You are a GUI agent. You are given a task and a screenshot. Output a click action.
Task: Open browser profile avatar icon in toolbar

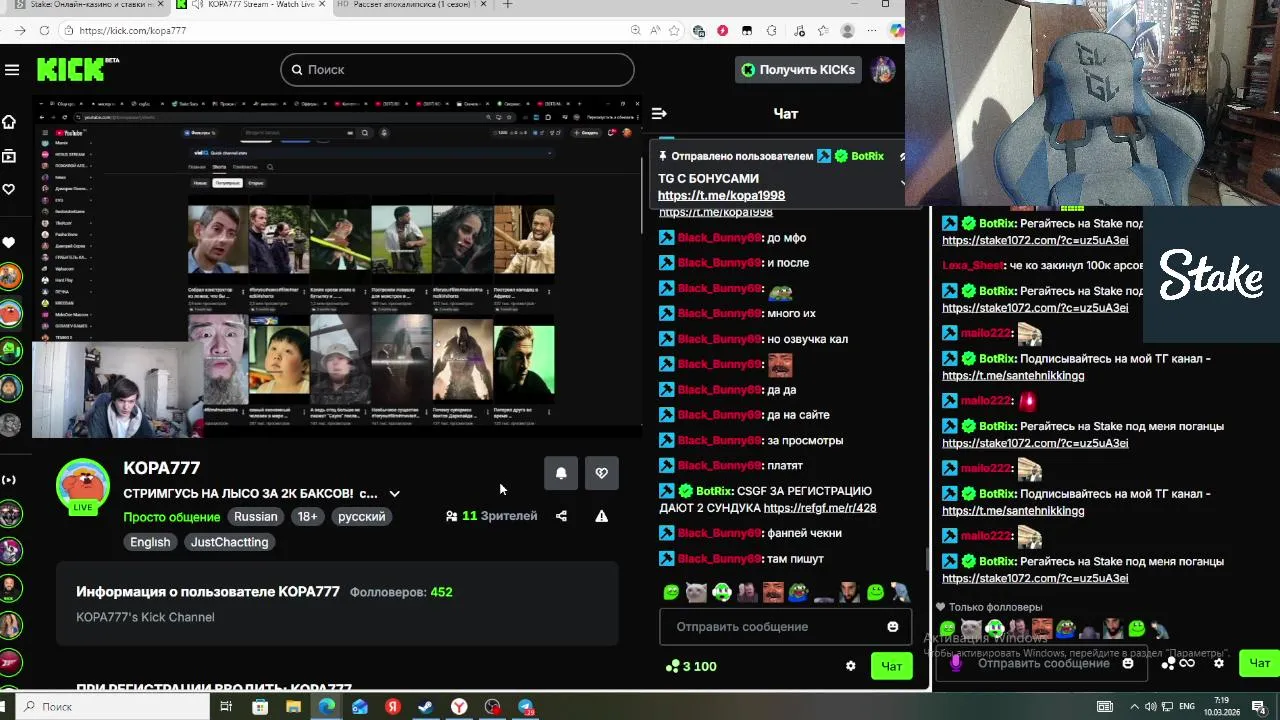[847, 31]
